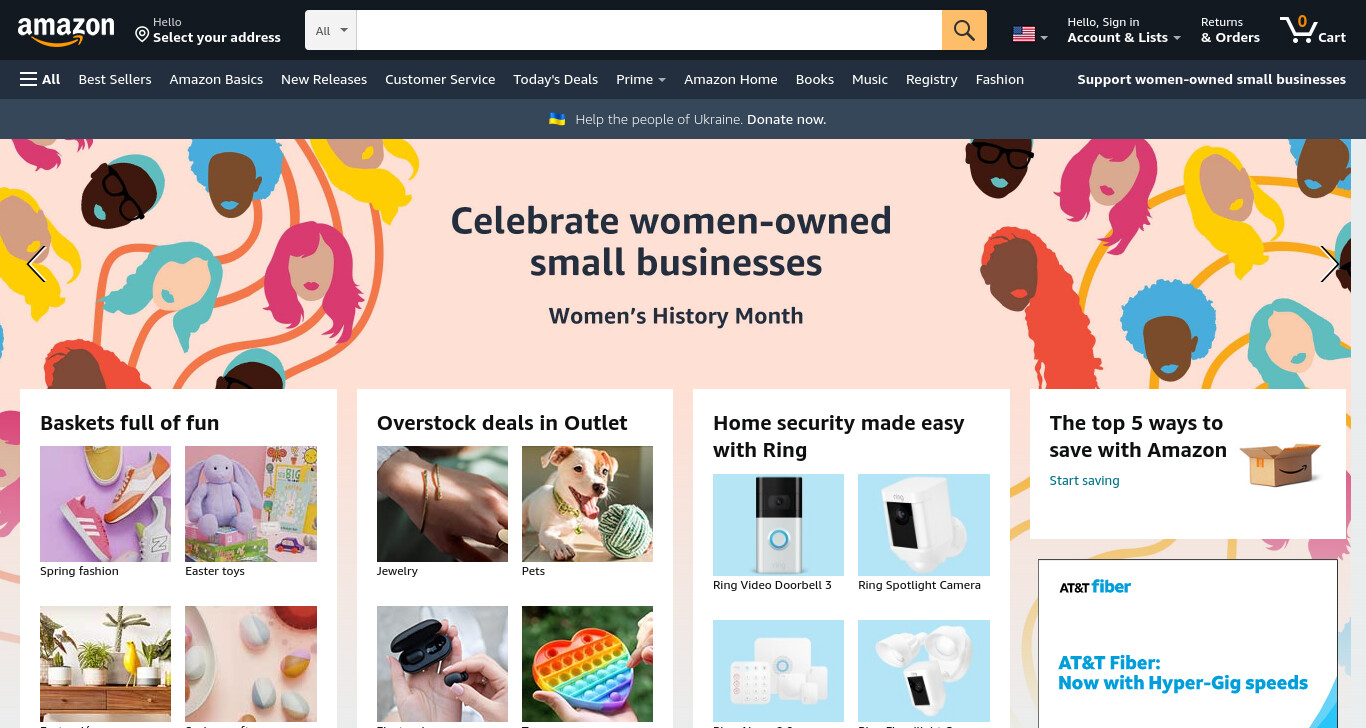Open the Ring Video Doorbell 3 thumbnail
Screen dimensions: 1366x728
point(778,525)
